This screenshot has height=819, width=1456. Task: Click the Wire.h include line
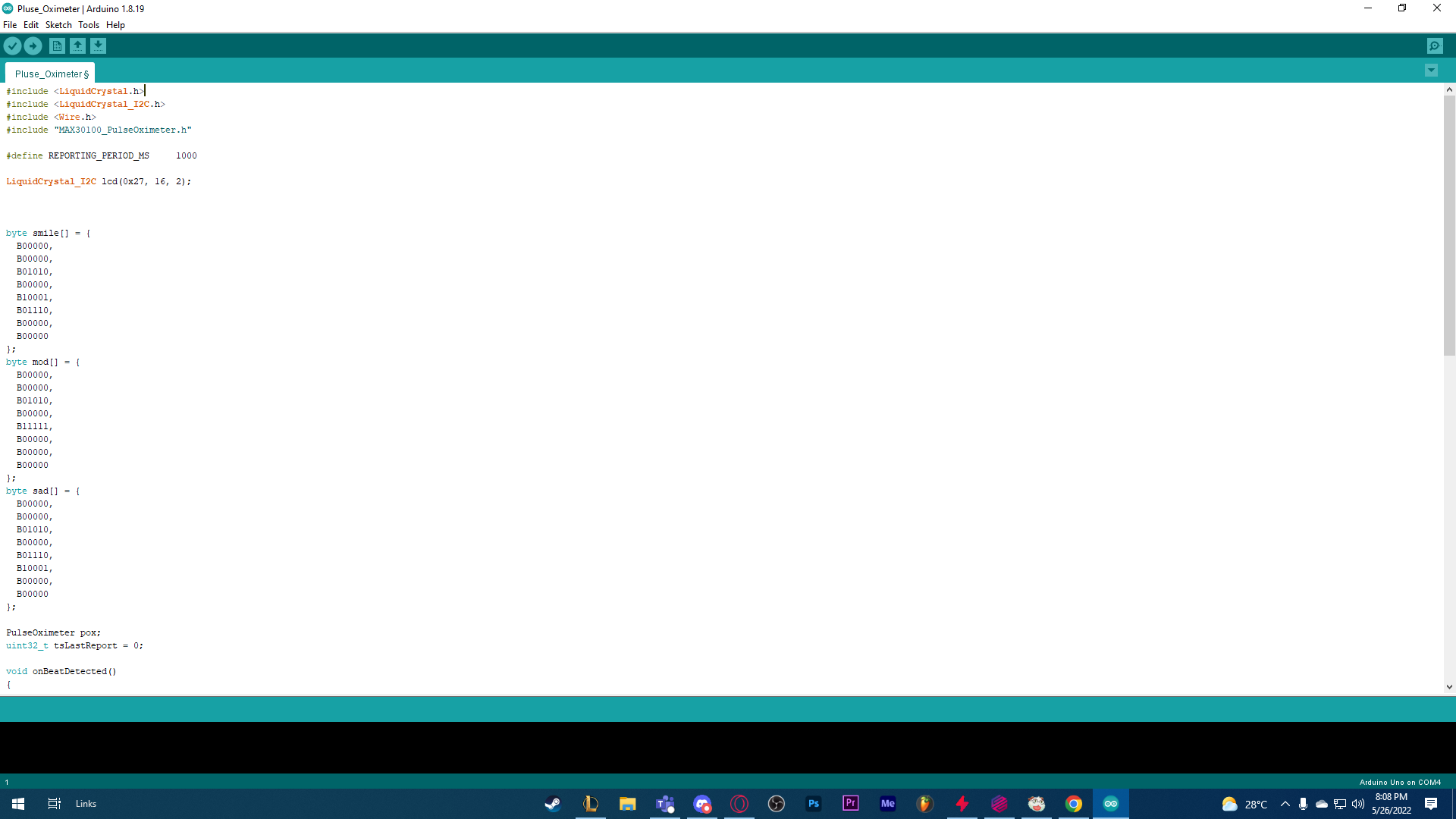tap(52, 117)
